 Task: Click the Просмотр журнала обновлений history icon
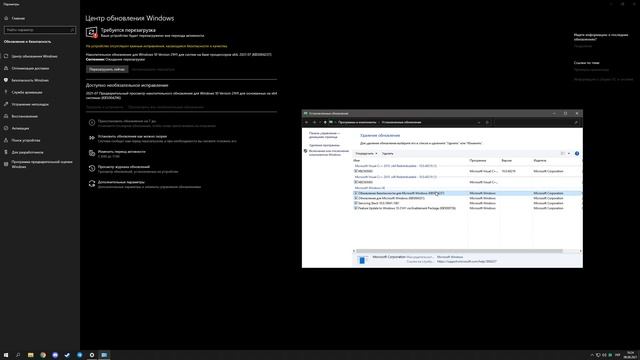(x=92, y=168)
